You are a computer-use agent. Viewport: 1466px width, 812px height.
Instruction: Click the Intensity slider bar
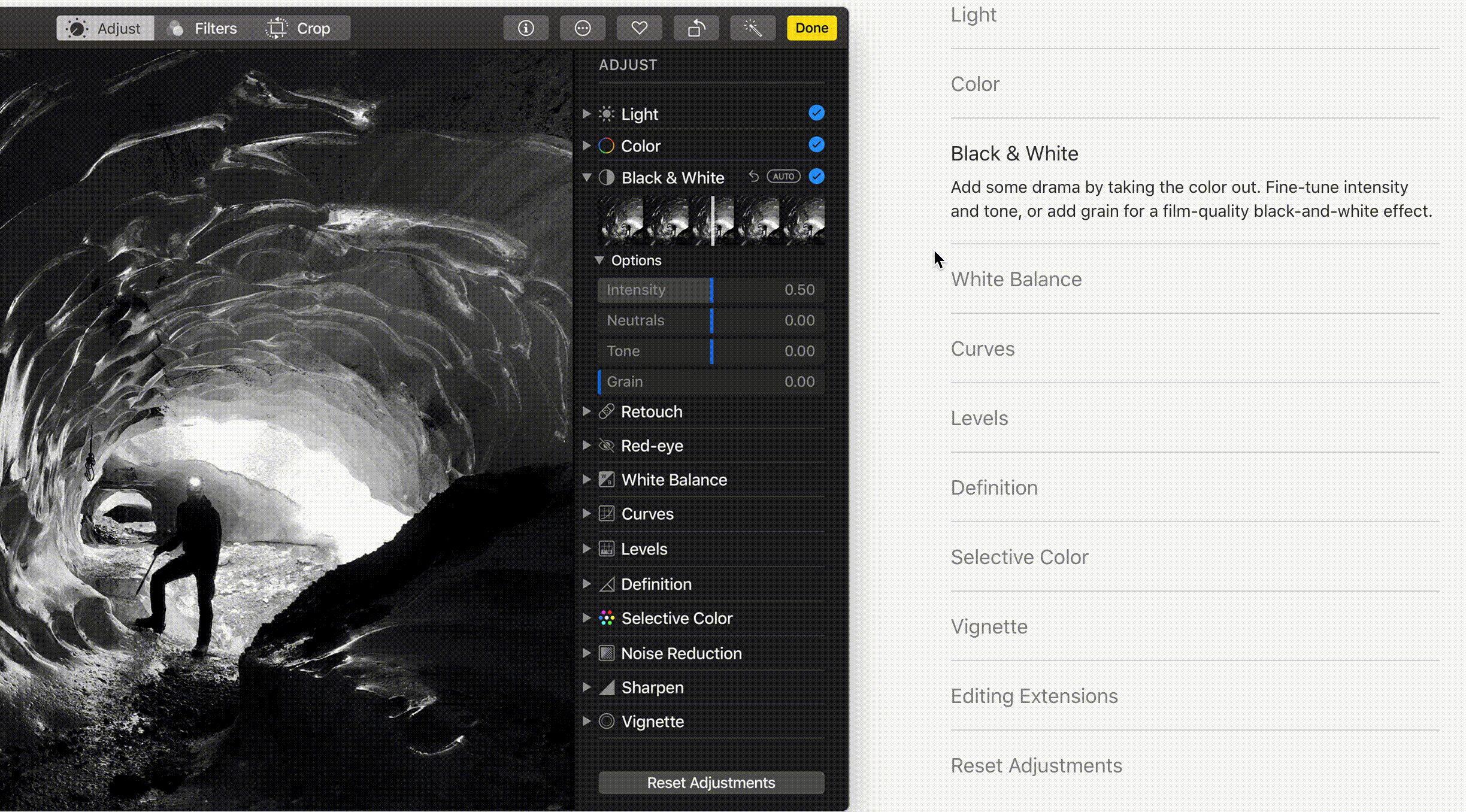click(711, 290)
